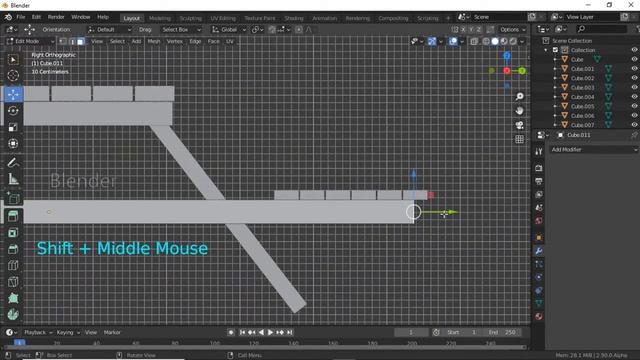Switch to vertex select mode
The width and height of the screenshot is (640, 360).
point(63,41)
